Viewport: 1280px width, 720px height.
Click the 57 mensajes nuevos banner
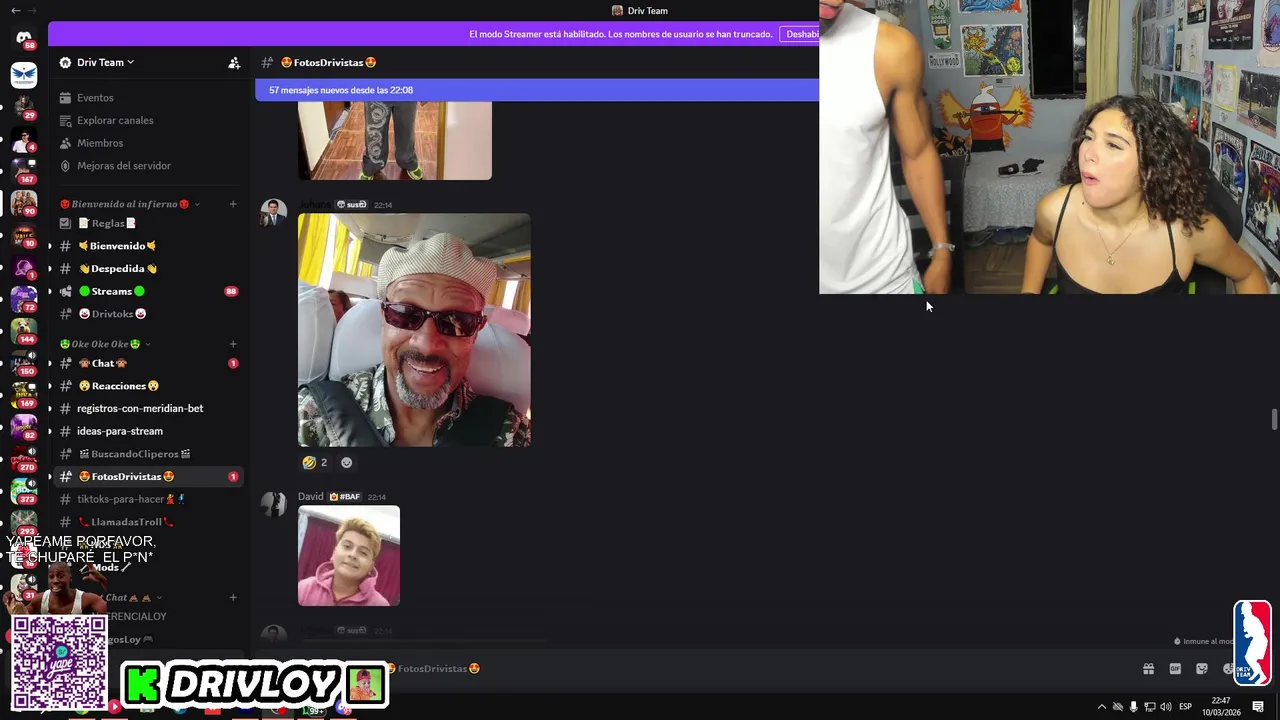coord(537,90)
